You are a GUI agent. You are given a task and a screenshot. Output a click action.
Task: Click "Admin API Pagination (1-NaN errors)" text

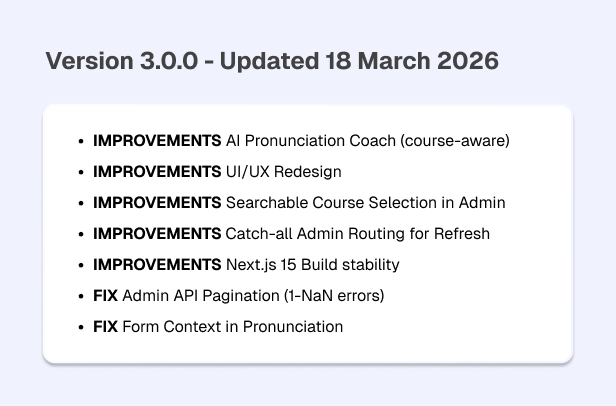pyautogui.click(x=253, y=296)
